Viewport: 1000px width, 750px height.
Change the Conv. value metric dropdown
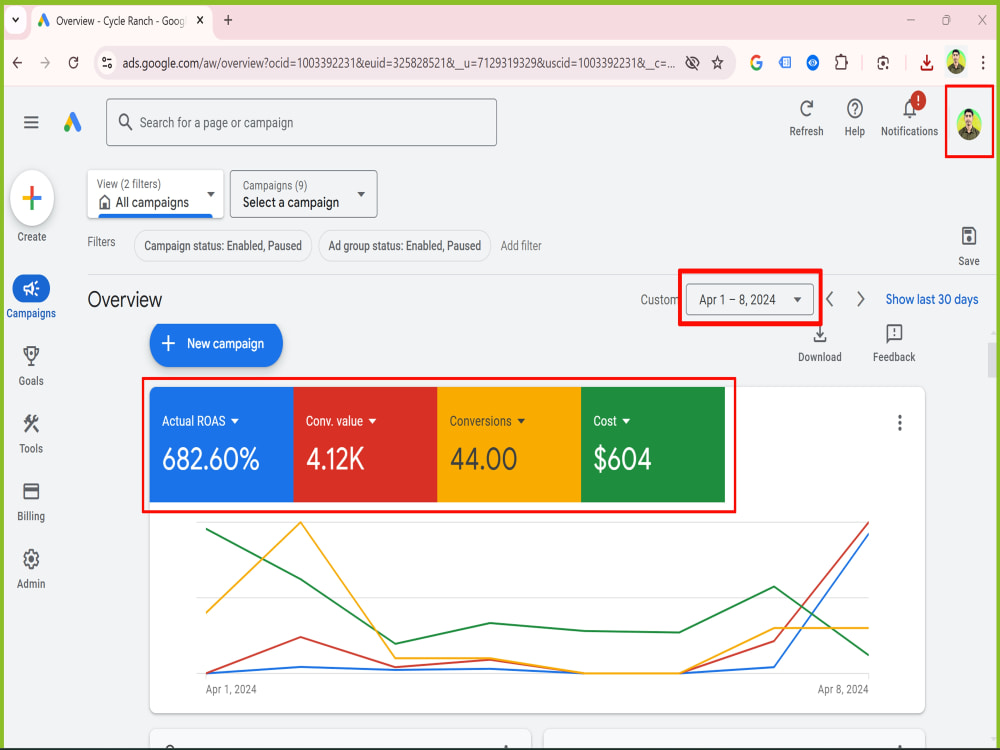tap(341, 422)
